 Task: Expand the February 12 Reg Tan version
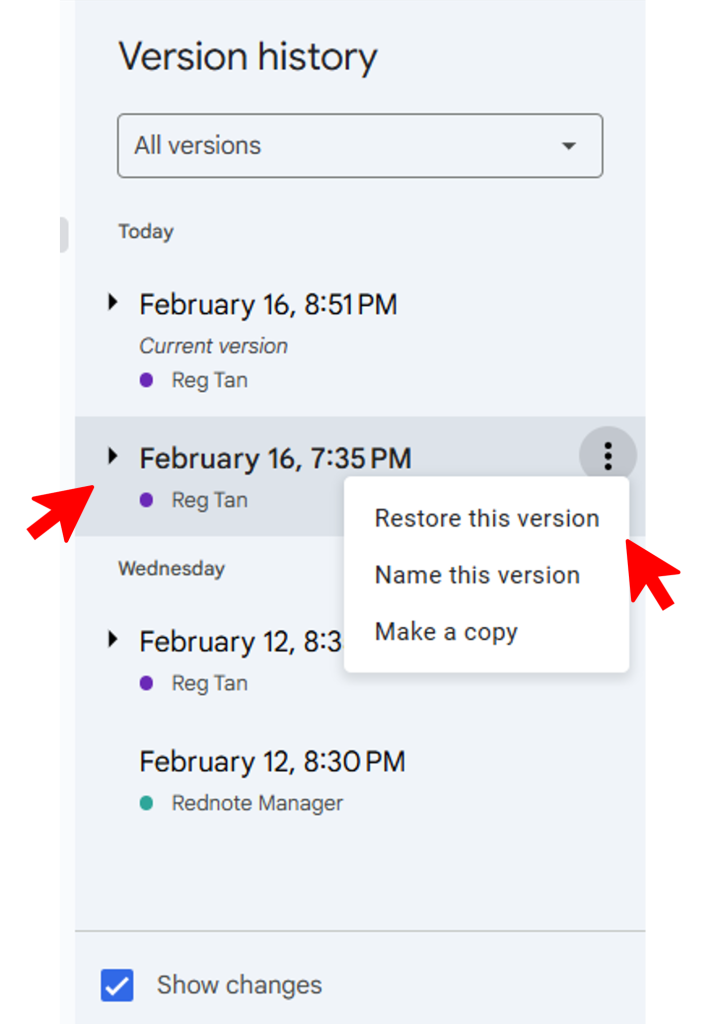pyautogui.click(x=112, y=639)
